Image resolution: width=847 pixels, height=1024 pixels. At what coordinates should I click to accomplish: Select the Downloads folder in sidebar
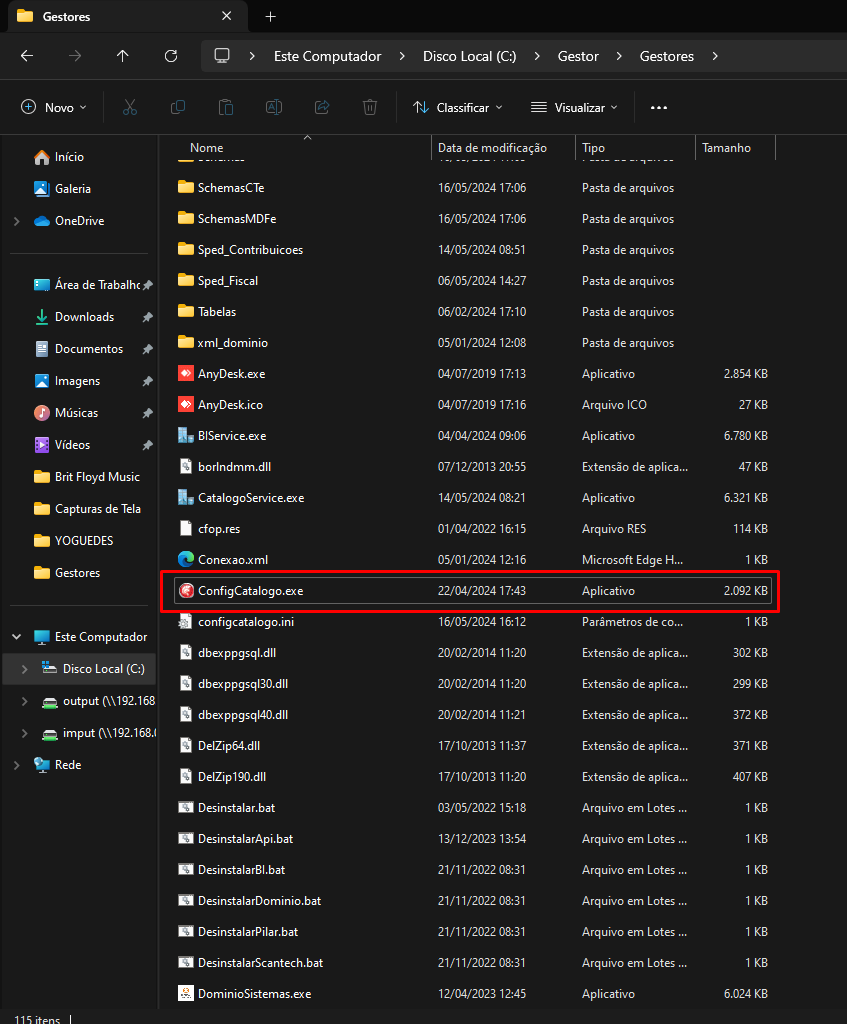tap(84, 317)
